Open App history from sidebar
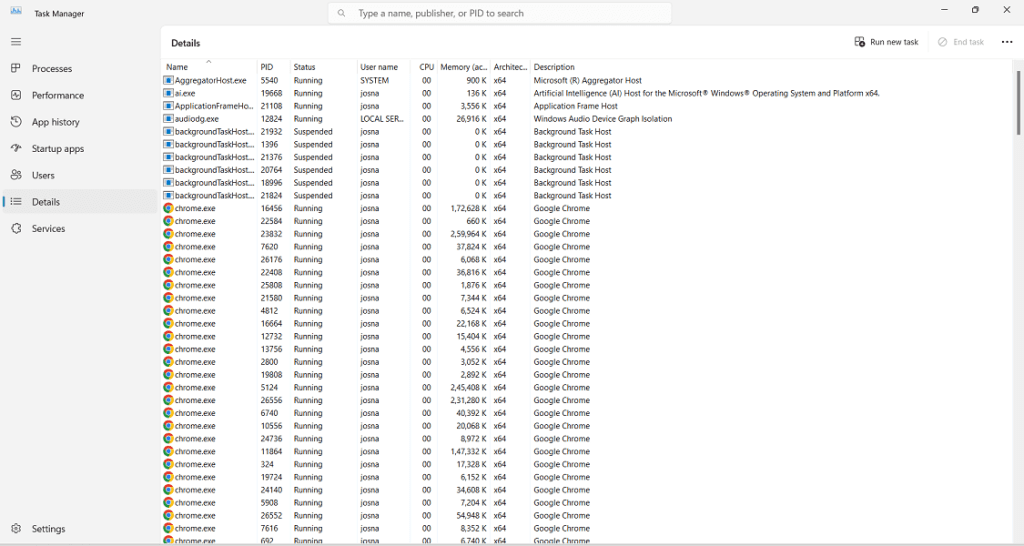 [54, 122]
